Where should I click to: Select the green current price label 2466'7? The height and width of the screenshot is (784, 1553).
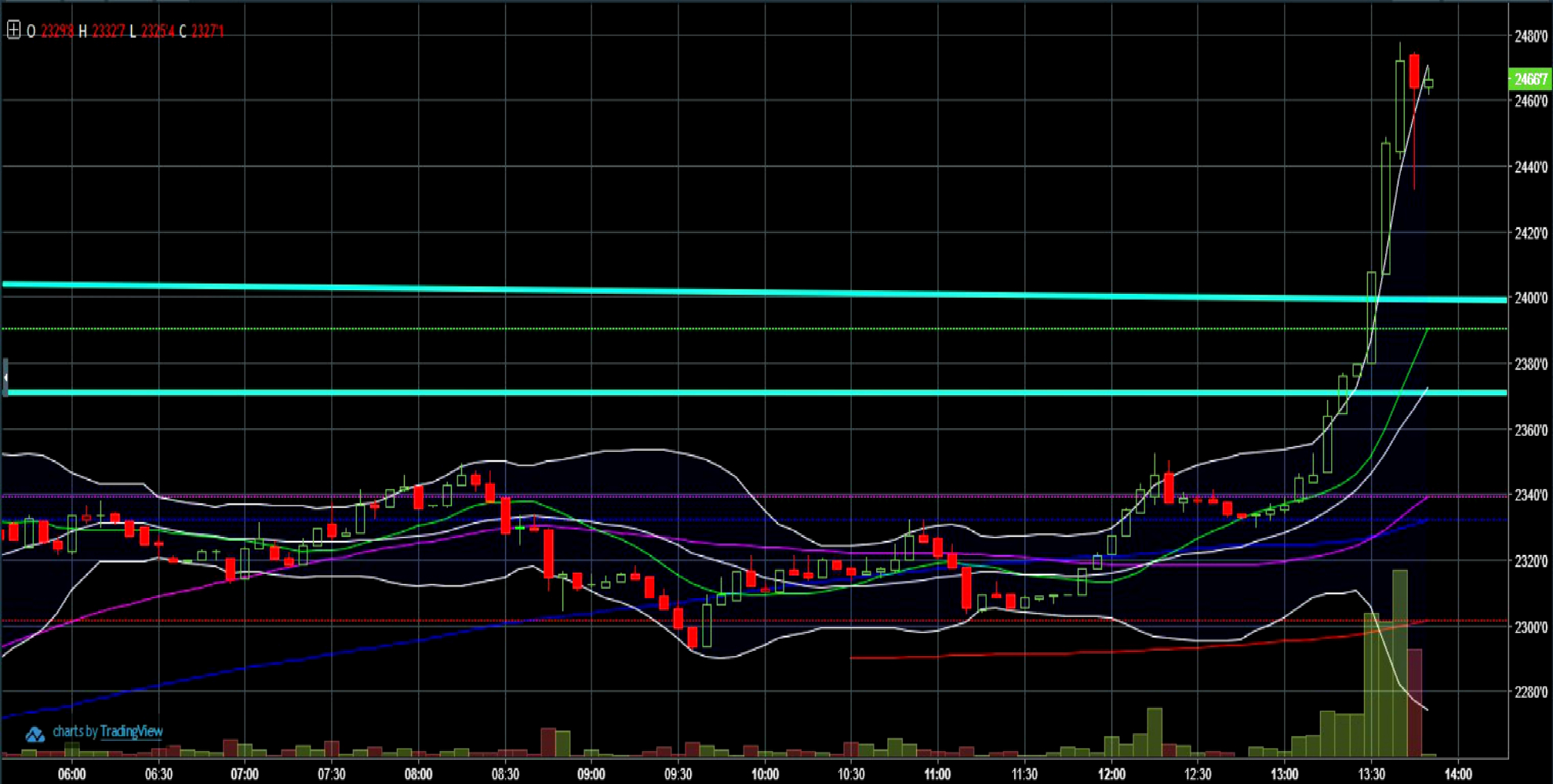tap(1529, 79)
